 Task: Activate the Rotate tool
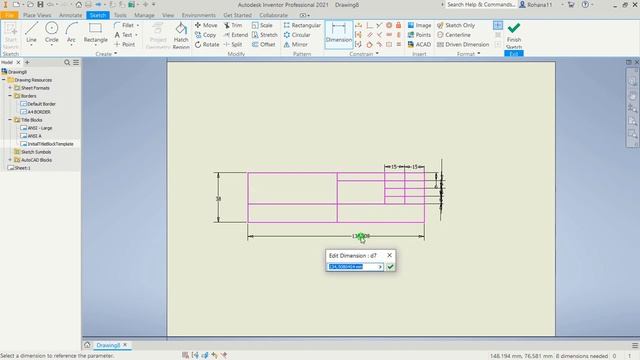(207, 44)
